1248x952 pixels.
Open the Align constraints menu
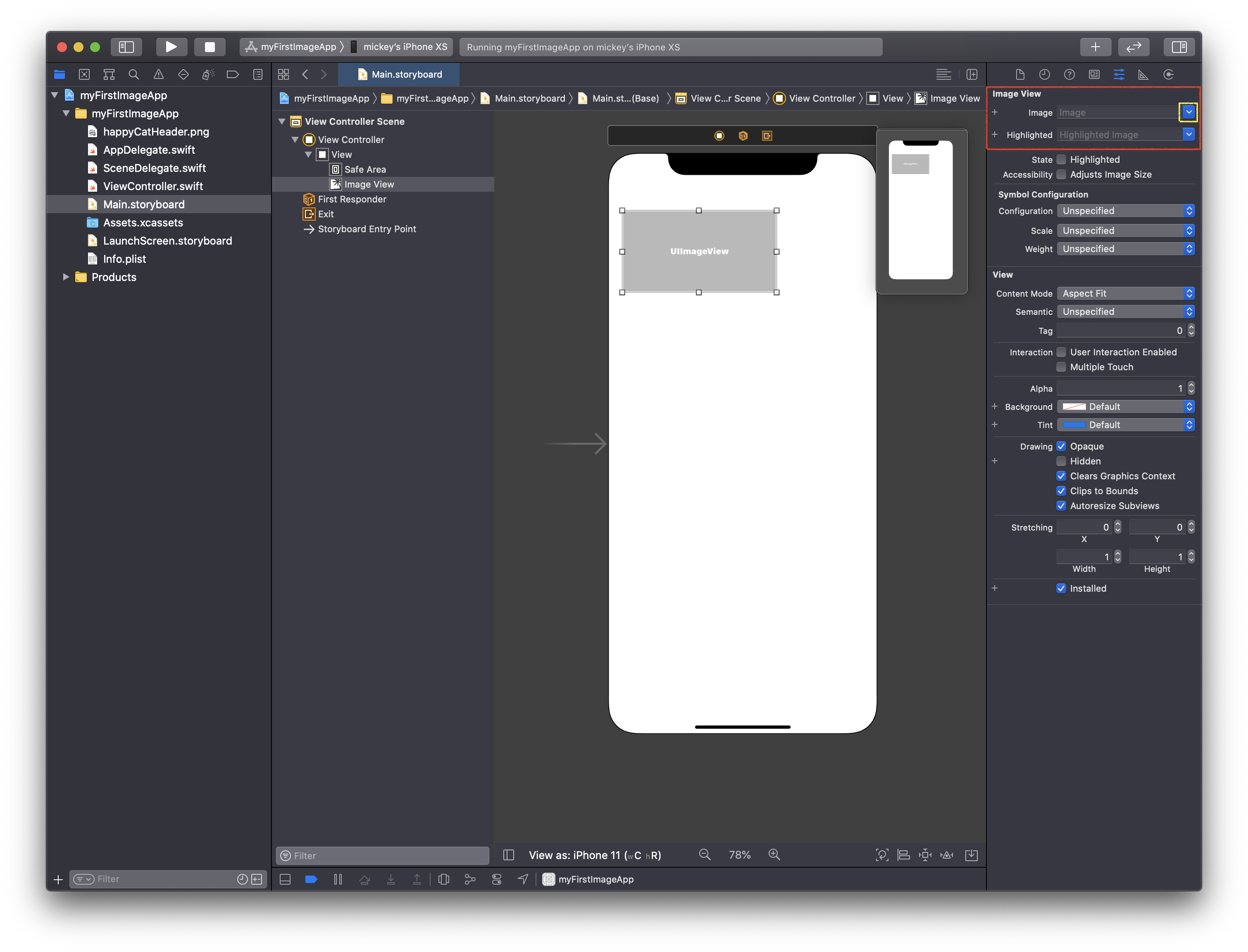(904, 855)
